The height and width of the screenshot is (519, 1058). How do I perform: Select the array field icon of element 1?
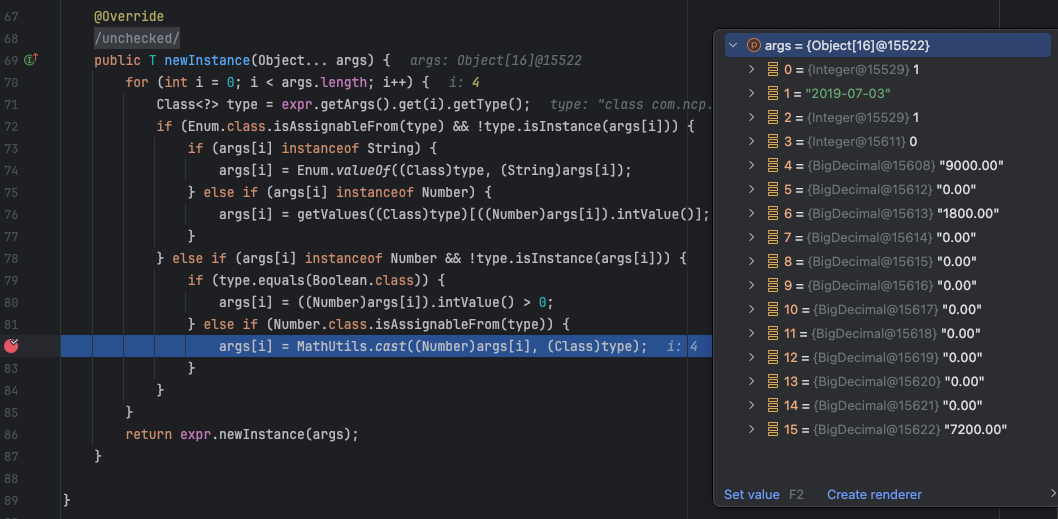point(773,94)
